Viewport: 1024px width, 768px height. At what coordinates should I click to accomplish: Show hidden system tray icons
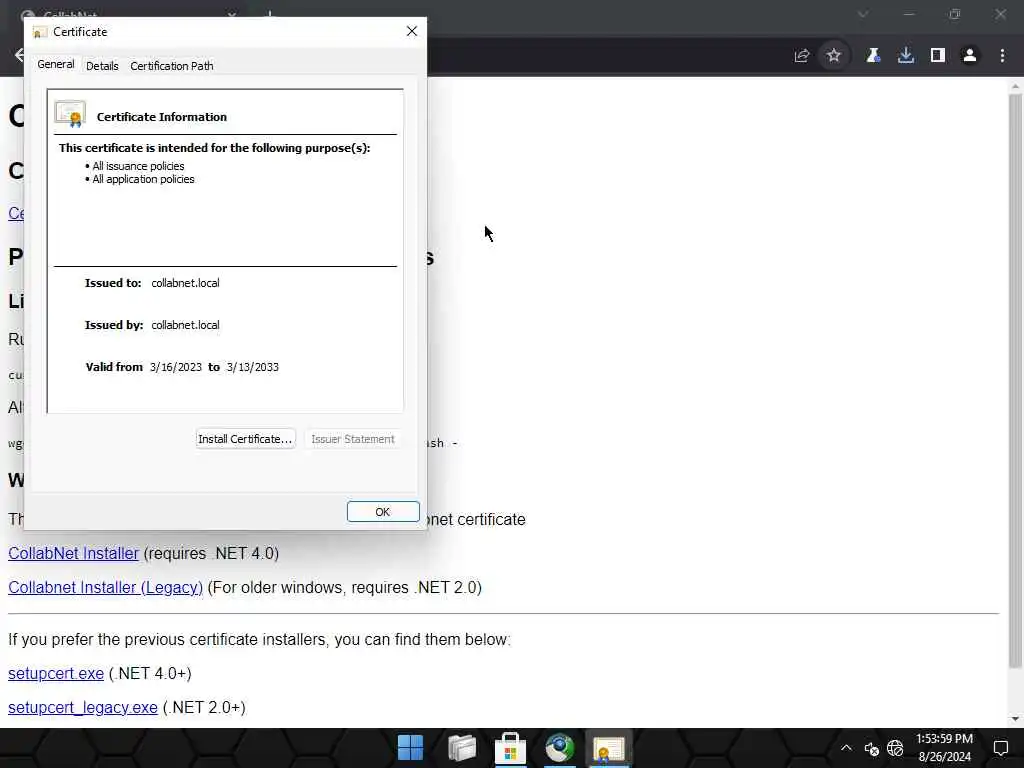coord(846,748)
